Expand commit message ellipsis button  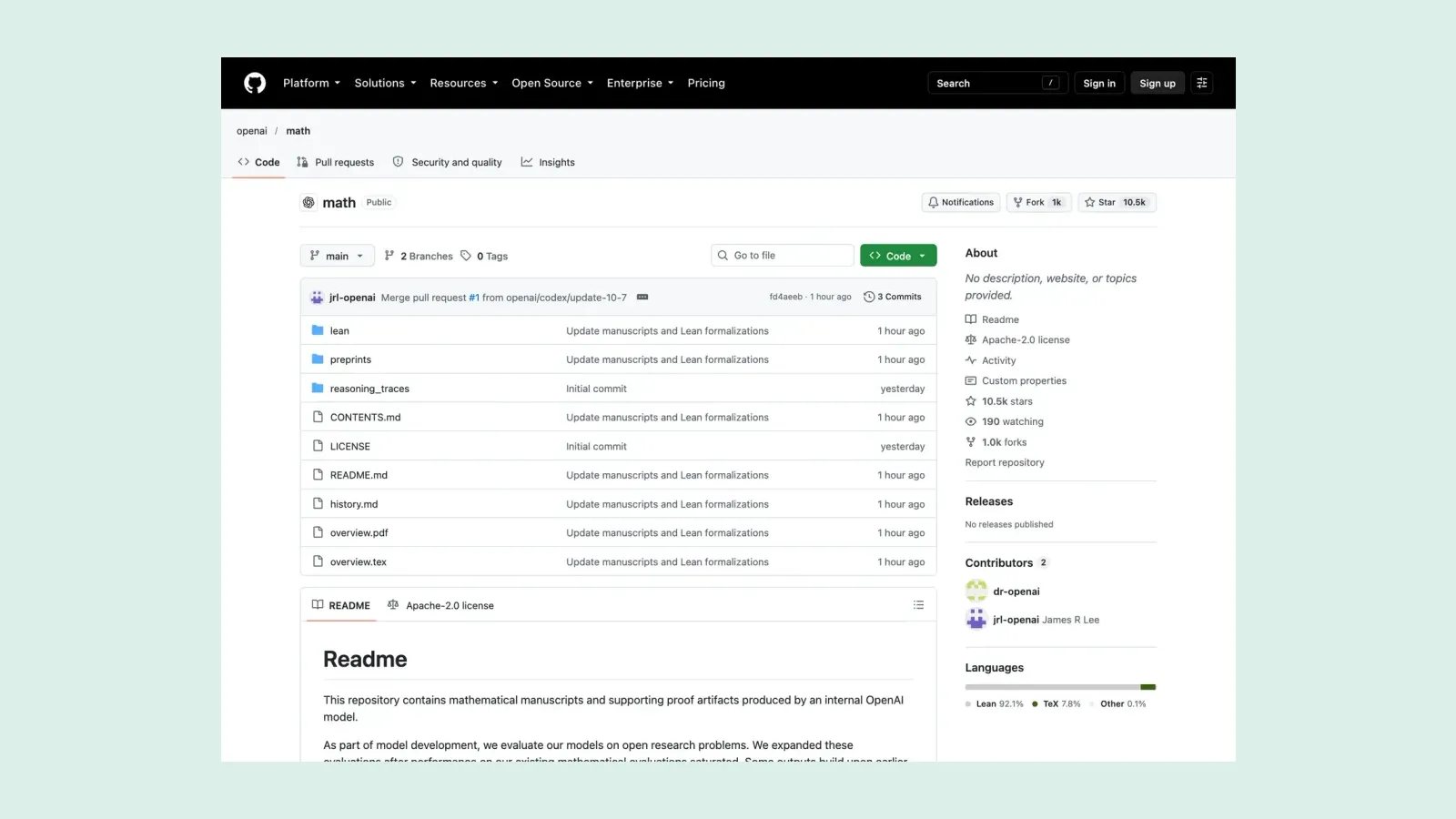coord(642,297)
